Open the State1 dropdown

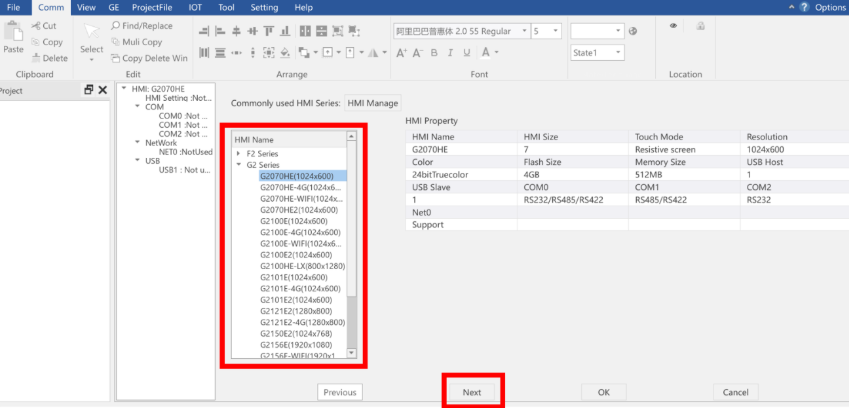click(x=597, y=53)
